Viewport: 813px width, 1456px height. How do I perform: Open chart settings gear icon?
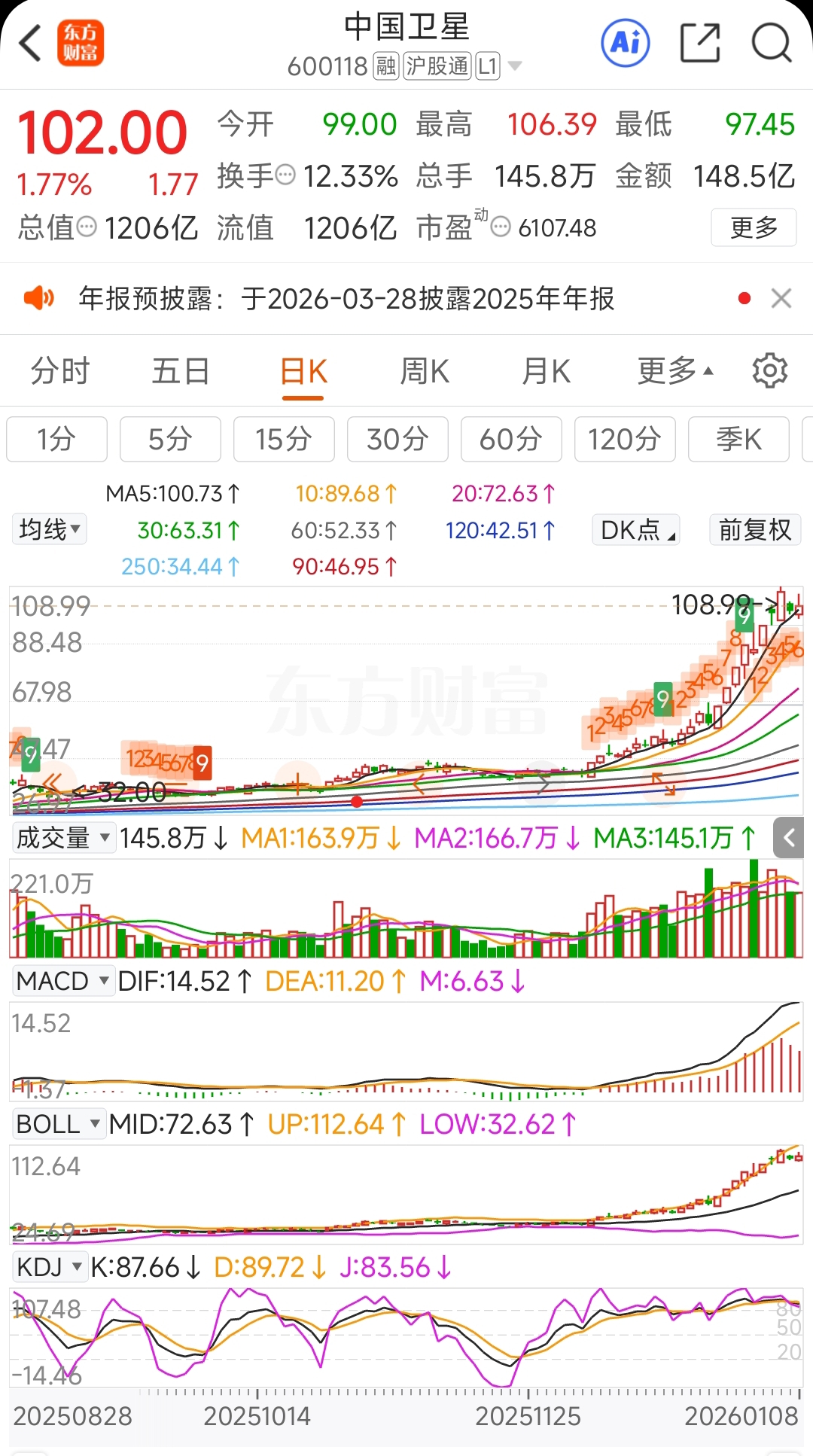(769, 370)
